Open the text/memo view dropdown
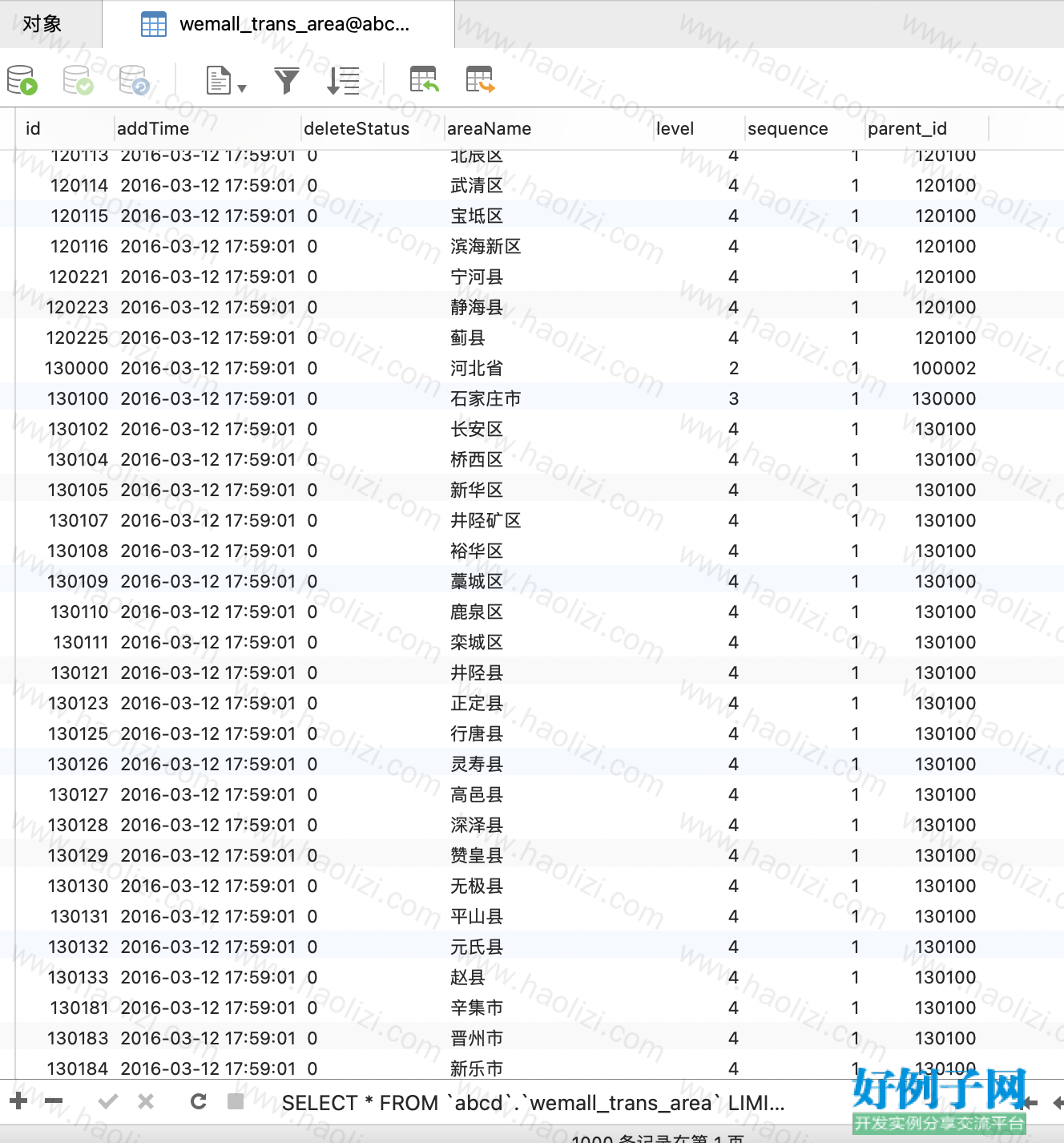Image resolution: width=1064 pixels, height=1143 pixels. point(226,80)
